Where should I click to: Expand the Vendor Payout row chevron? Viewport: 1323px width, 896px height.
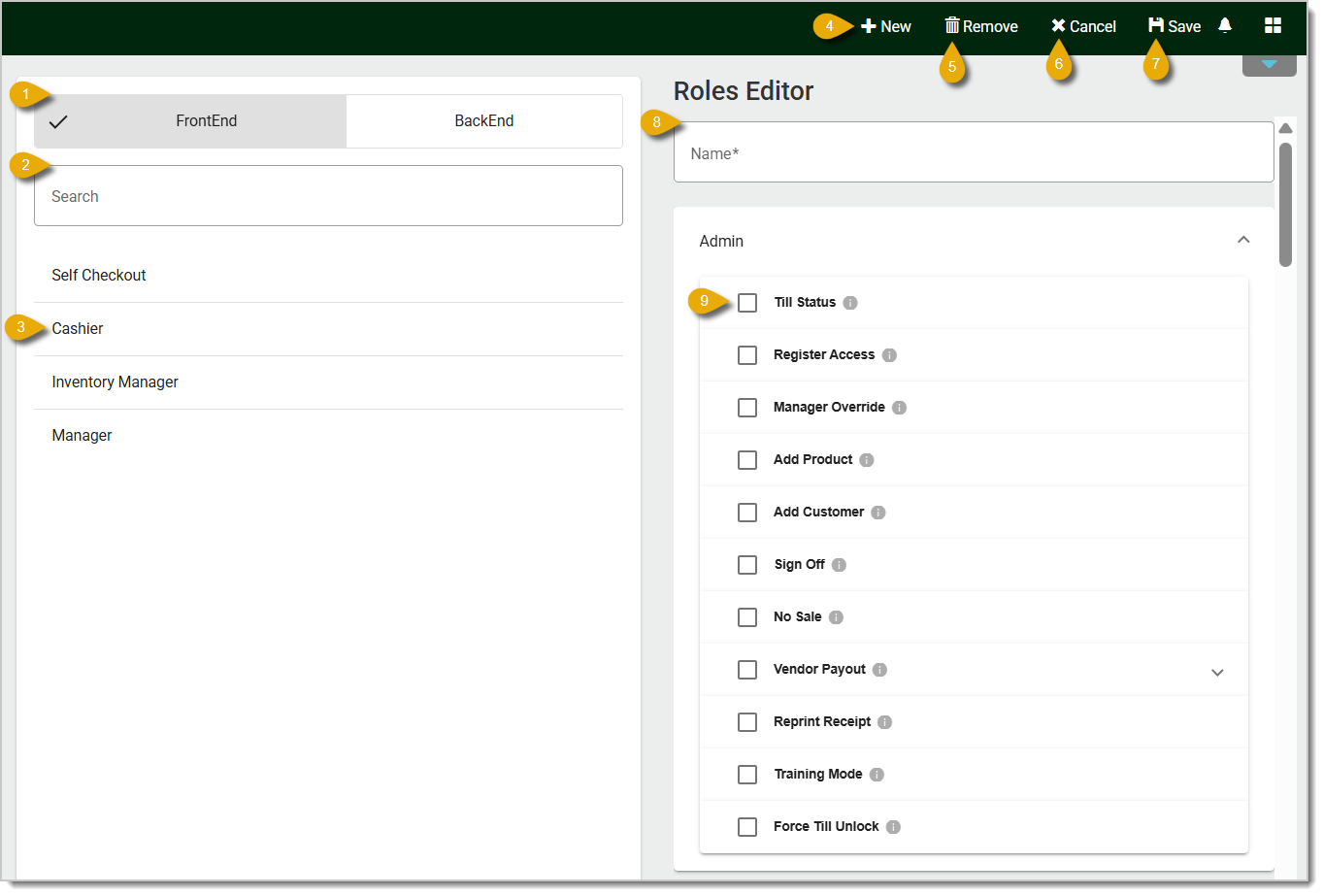1217,673
